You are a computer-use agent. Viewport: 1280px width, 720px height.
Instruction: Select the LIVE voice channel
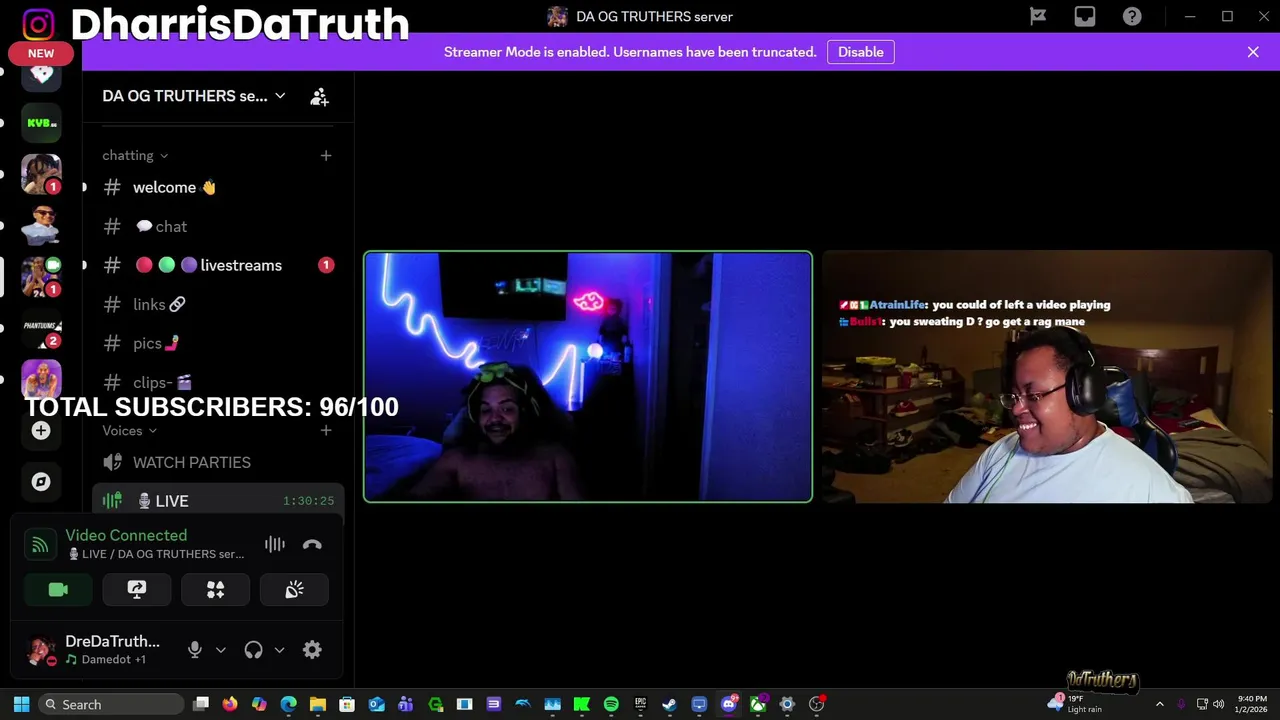(218, 501)
